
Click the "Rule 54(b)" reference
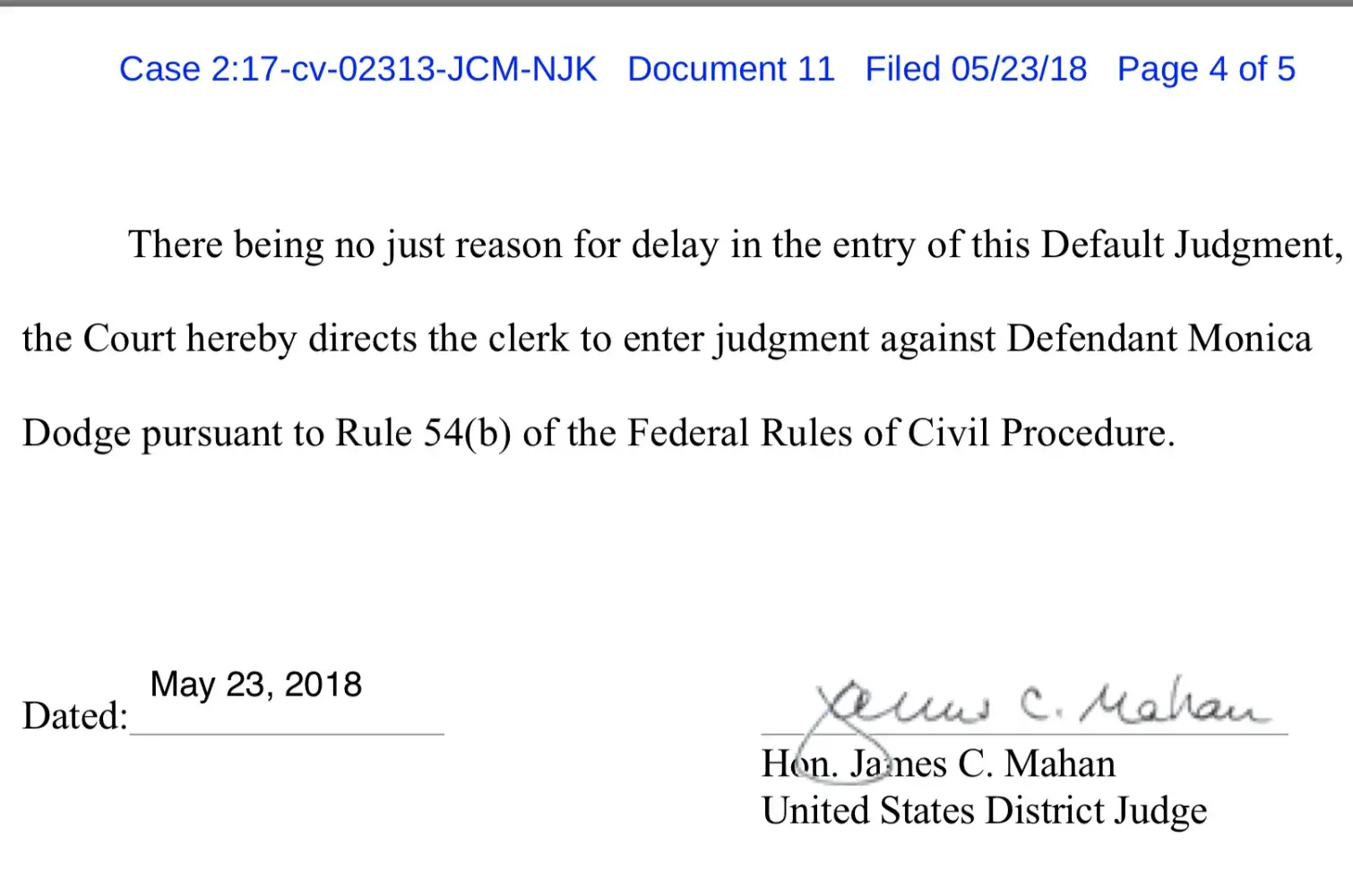click(x=423, y=433)
